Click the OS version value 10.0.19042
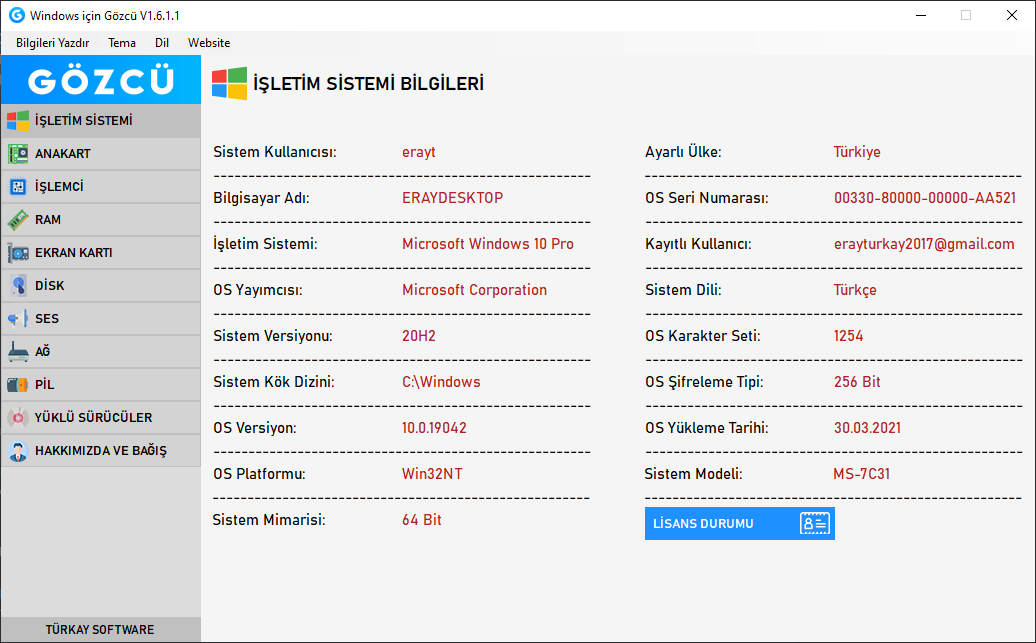Screen dimensions: 1036x643 coord(434,428)
